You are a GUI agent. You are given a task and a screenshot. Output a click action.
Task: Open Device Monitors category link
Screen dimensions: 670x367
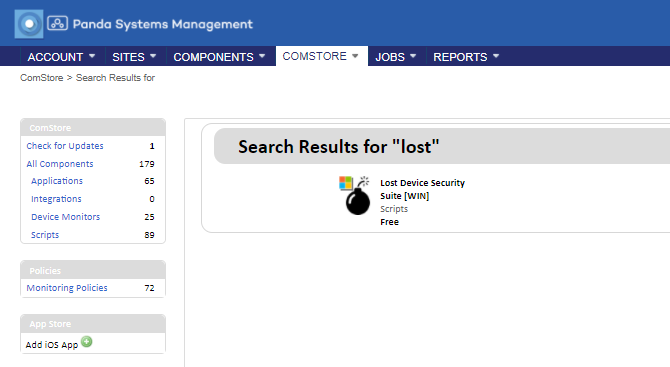(x=65, y=217)
